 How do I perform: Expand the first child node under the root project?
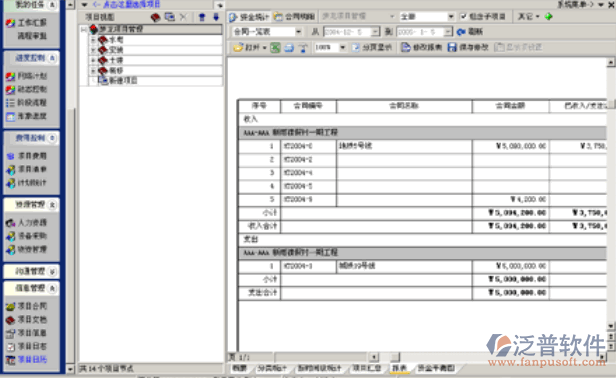pos(93,40)
